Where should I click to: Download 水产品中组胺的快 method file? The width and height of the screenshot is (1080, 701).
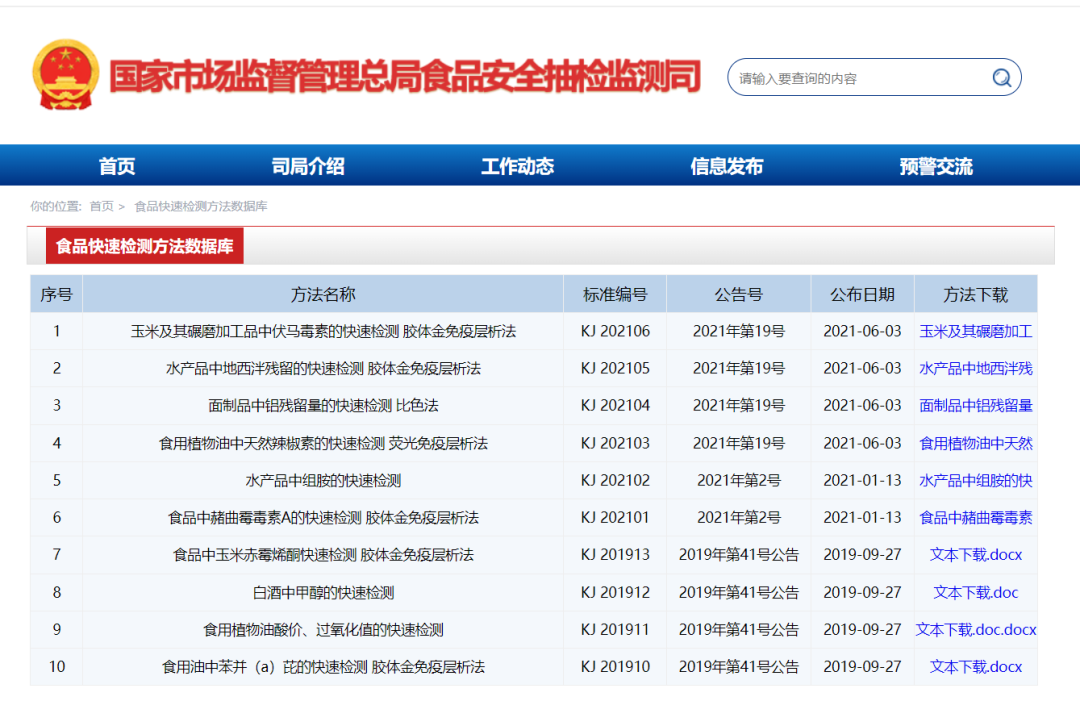pos(975,480)
